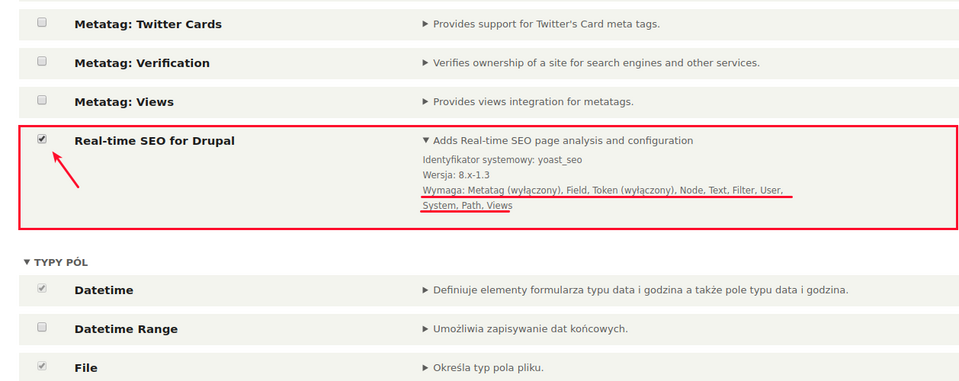Viewport: 959px width, 381px height.
Task: Click the Datetime module checkbox
Action: (x=42, y=288)
